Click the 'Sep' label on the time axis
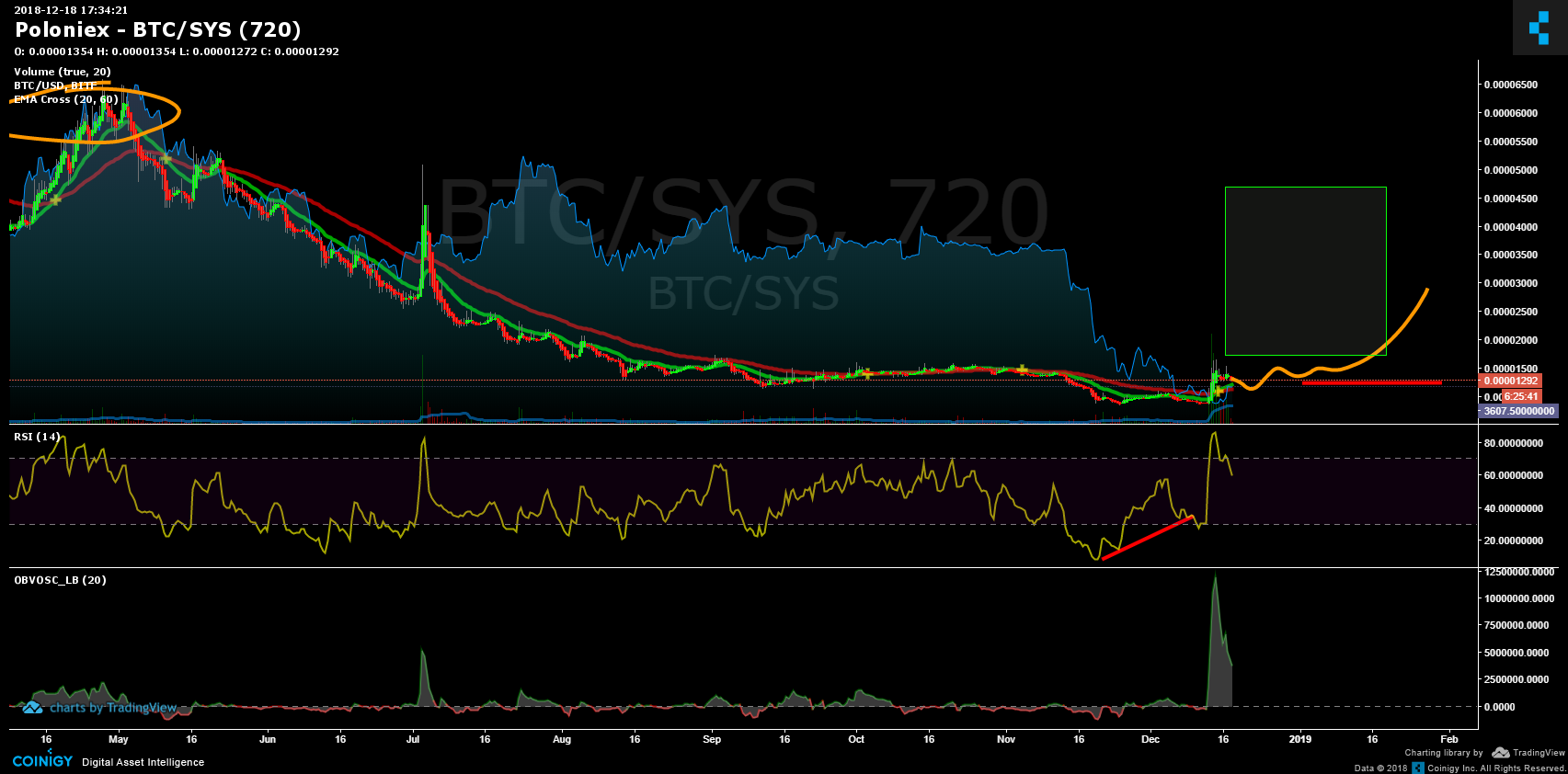Image resolution: width=1568 pixels, height=774 pixels. pos(712,739)
